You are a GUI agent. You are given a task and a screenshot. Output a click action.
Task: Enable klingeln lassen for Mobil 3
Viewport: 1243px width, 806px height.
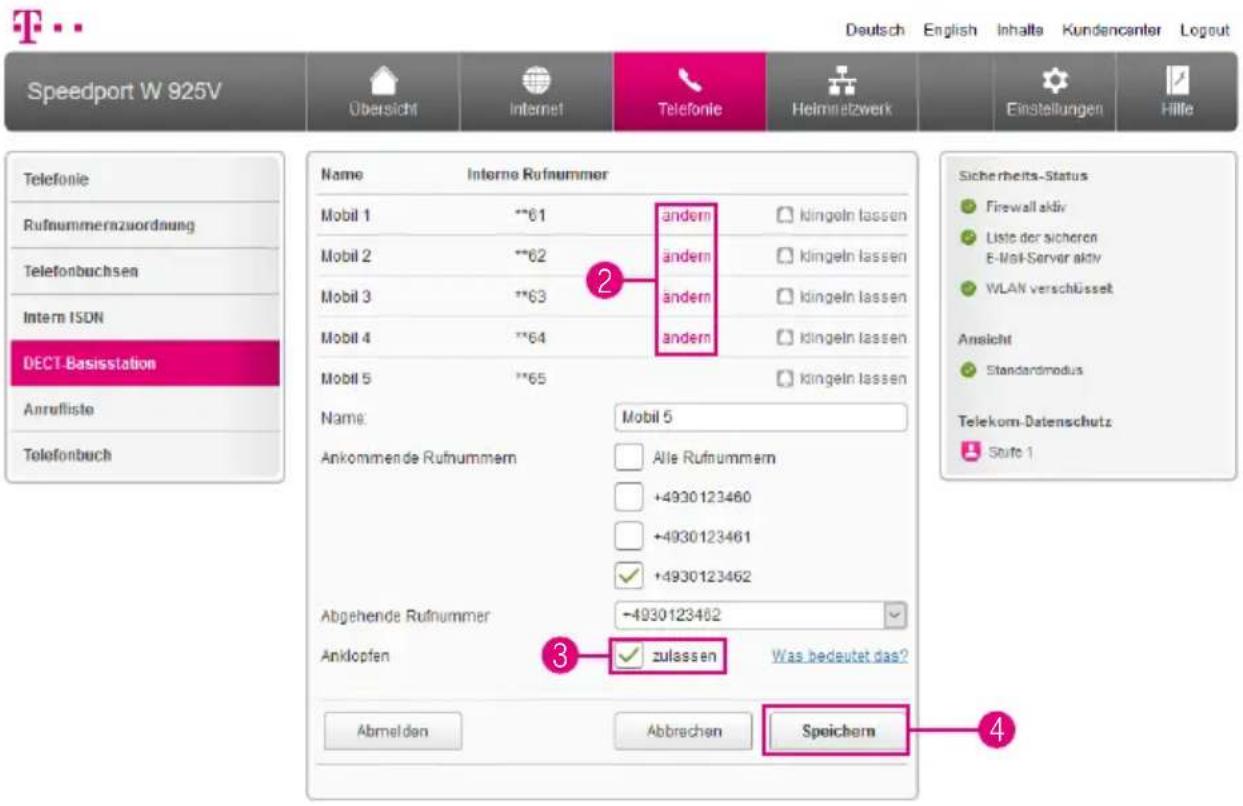click(x=786, y=298)
